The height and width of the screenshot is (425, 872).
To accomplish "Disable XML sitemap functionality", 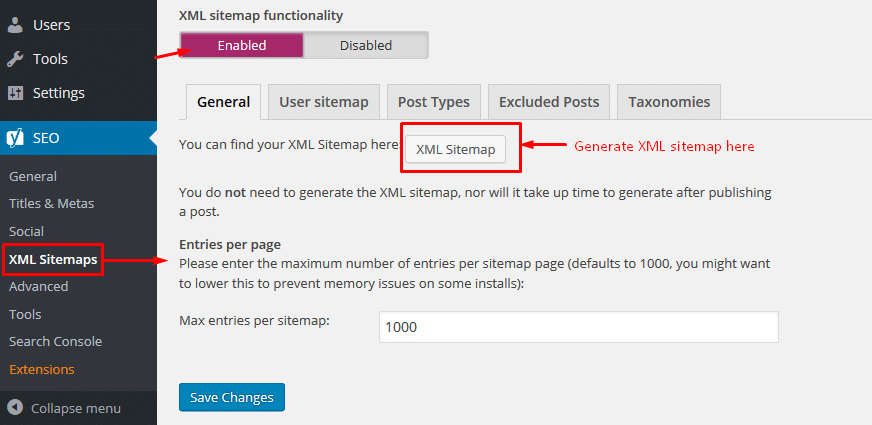I will click(x=366, y=45).
